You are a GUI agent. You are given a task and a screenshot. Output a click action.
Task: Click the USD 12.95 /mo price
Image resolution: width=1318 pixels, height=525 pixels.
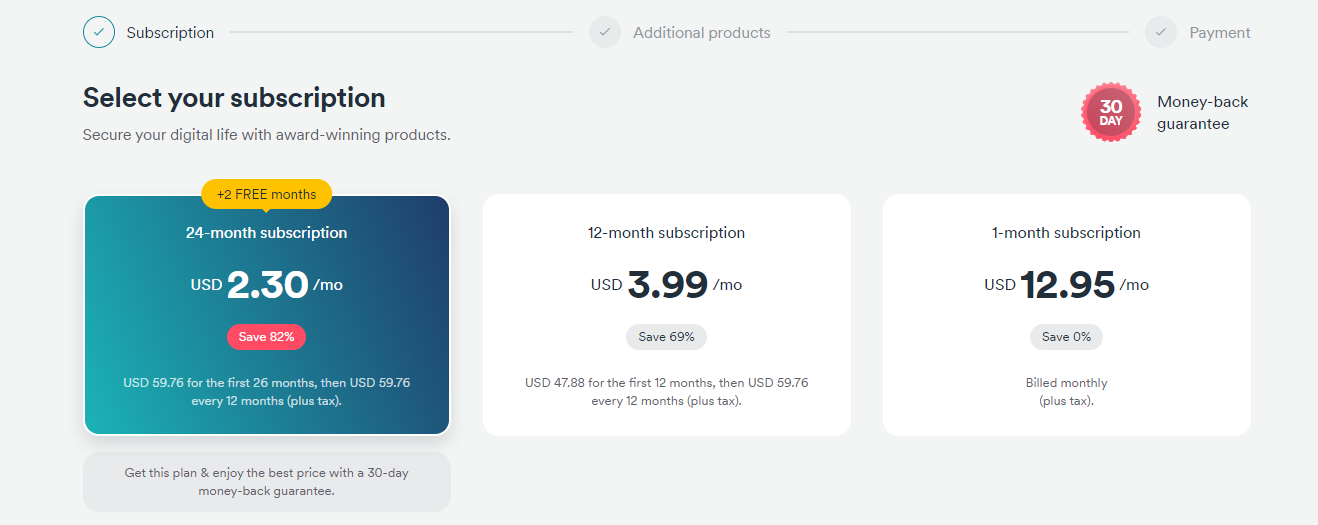coord(1067,285)
